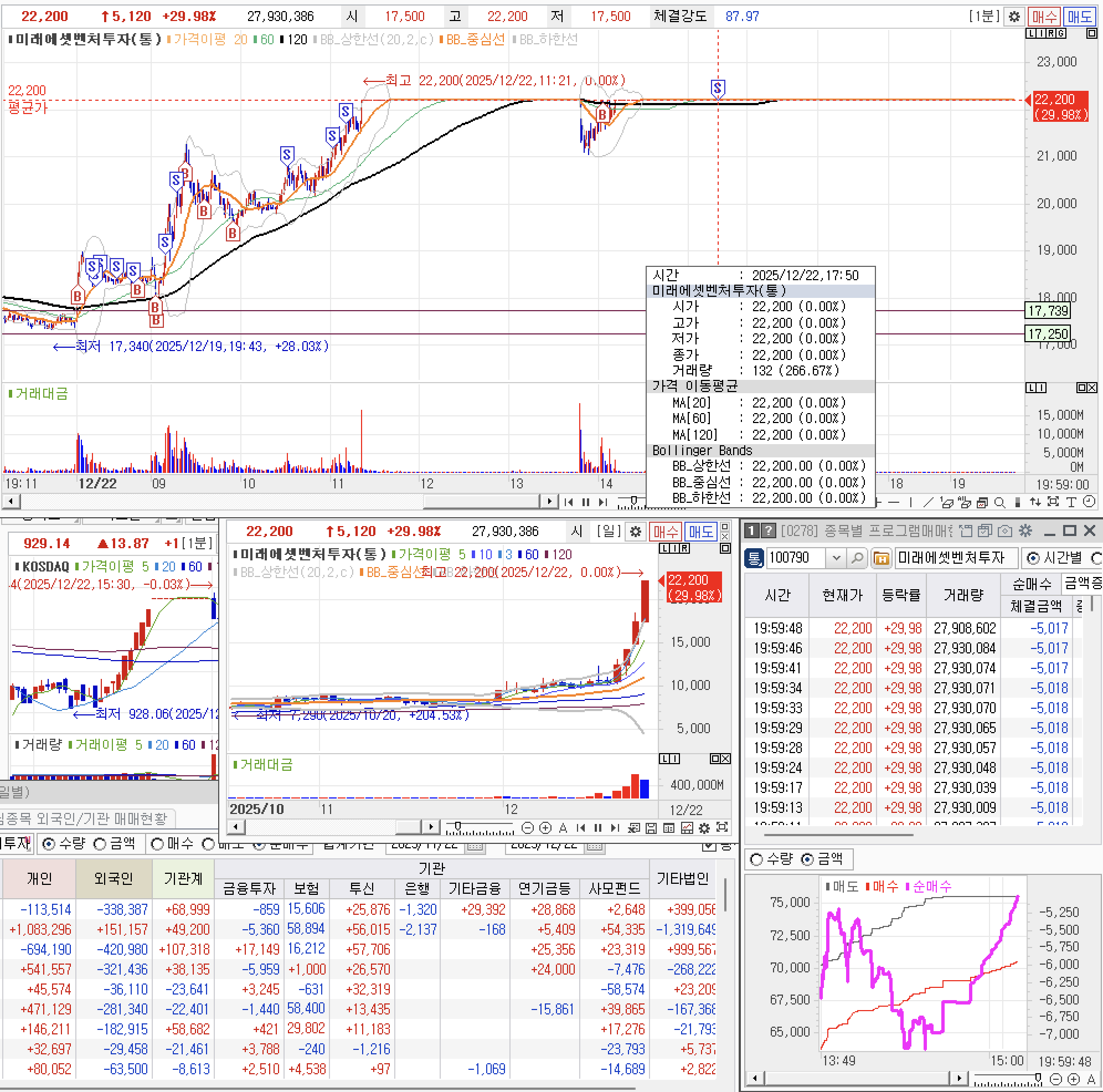The height and width of the screenshot is (1092, 1103).
Task: Select the text tool in top chart toolbar
Action: coord(1071,502)
